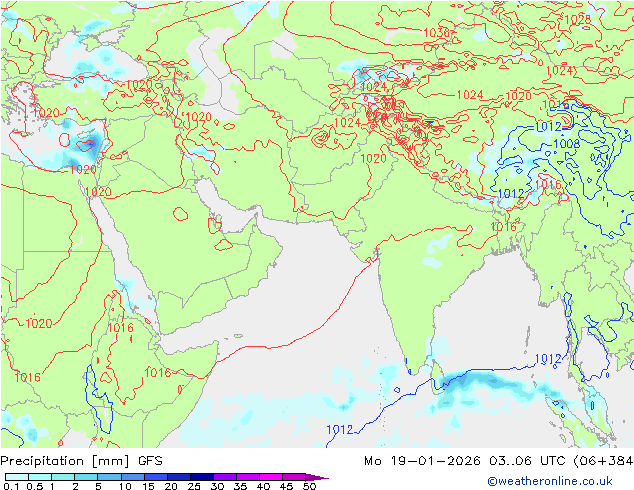634x490 pixels.
Task: Pick the 2–5 mm legend color swatch
Action: coord(86,477)
